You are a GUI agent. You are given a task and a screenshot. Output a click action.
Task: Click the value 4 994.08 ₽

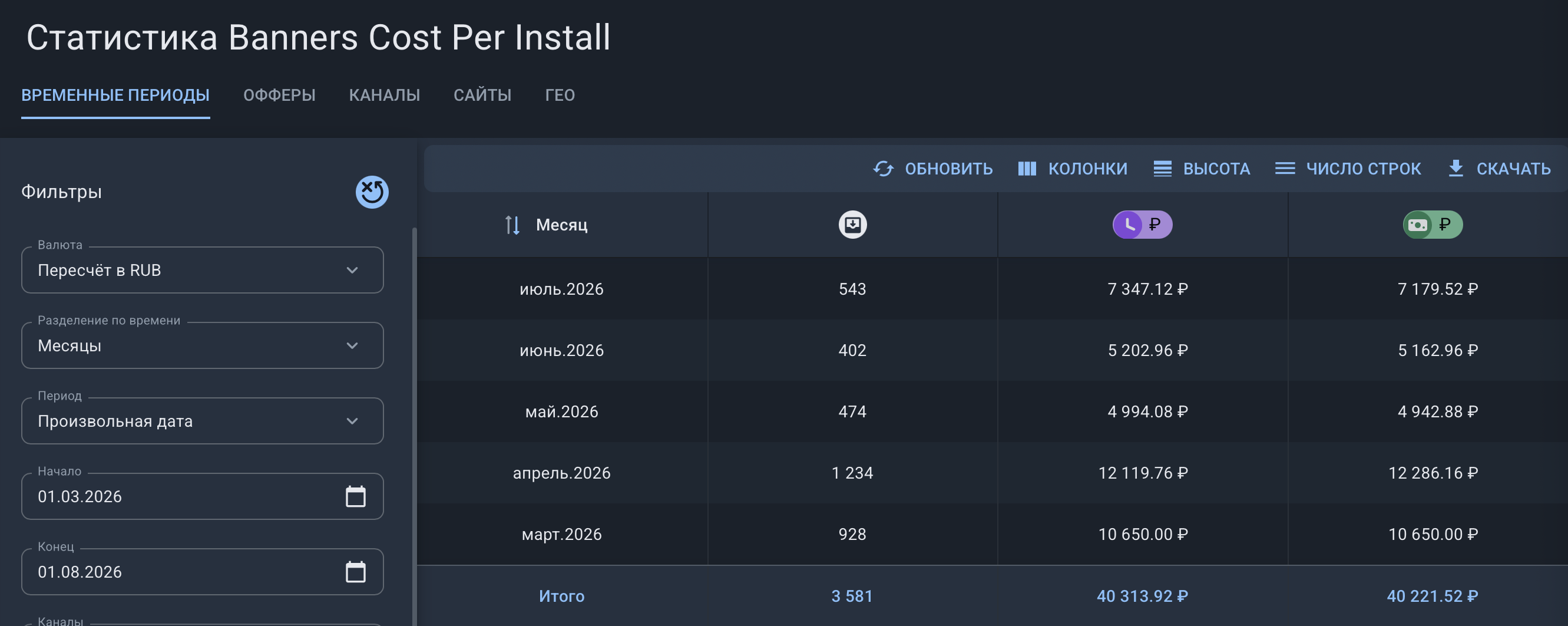[x=1147, y=411]
